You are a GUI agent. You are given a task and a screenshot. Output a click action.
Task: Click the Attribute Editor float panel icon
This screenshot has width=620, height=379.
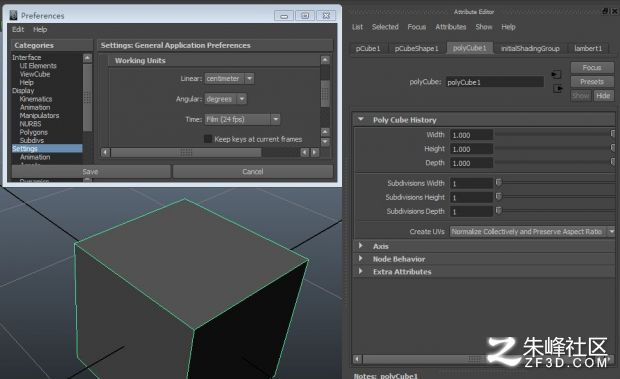[605, 11]
